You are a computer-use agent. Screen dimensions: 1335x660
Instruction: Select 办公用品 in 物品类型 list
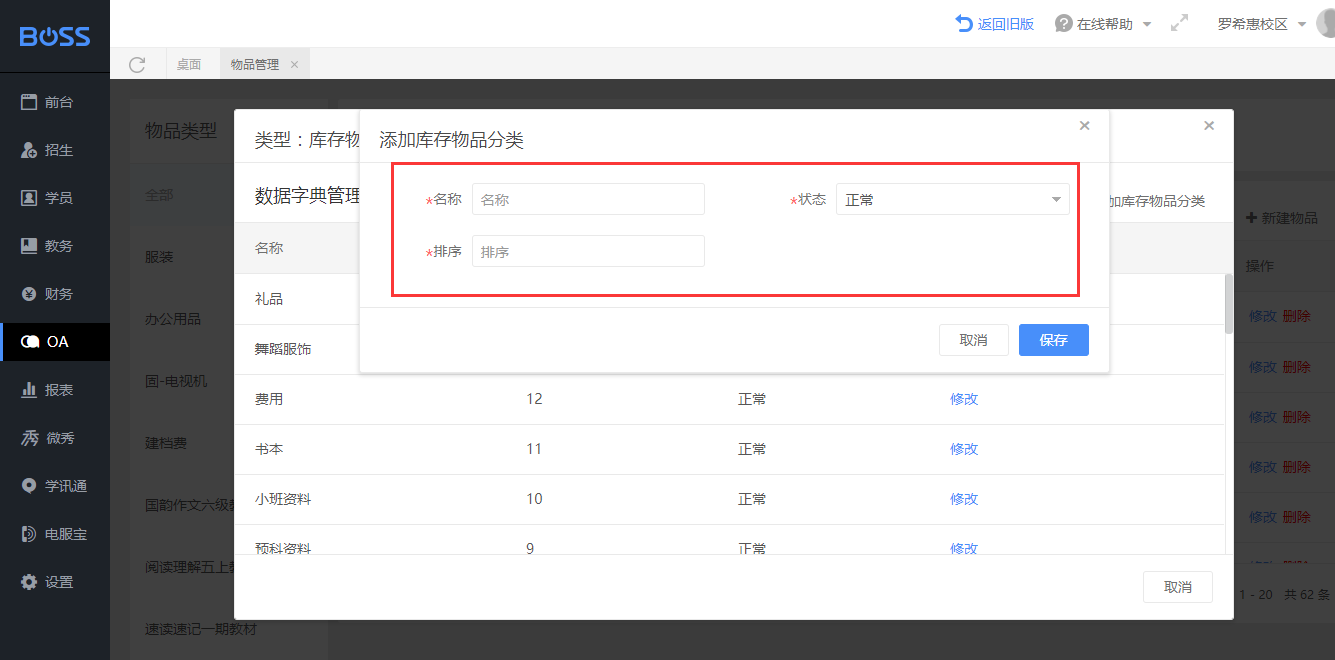tap(173, 319)
